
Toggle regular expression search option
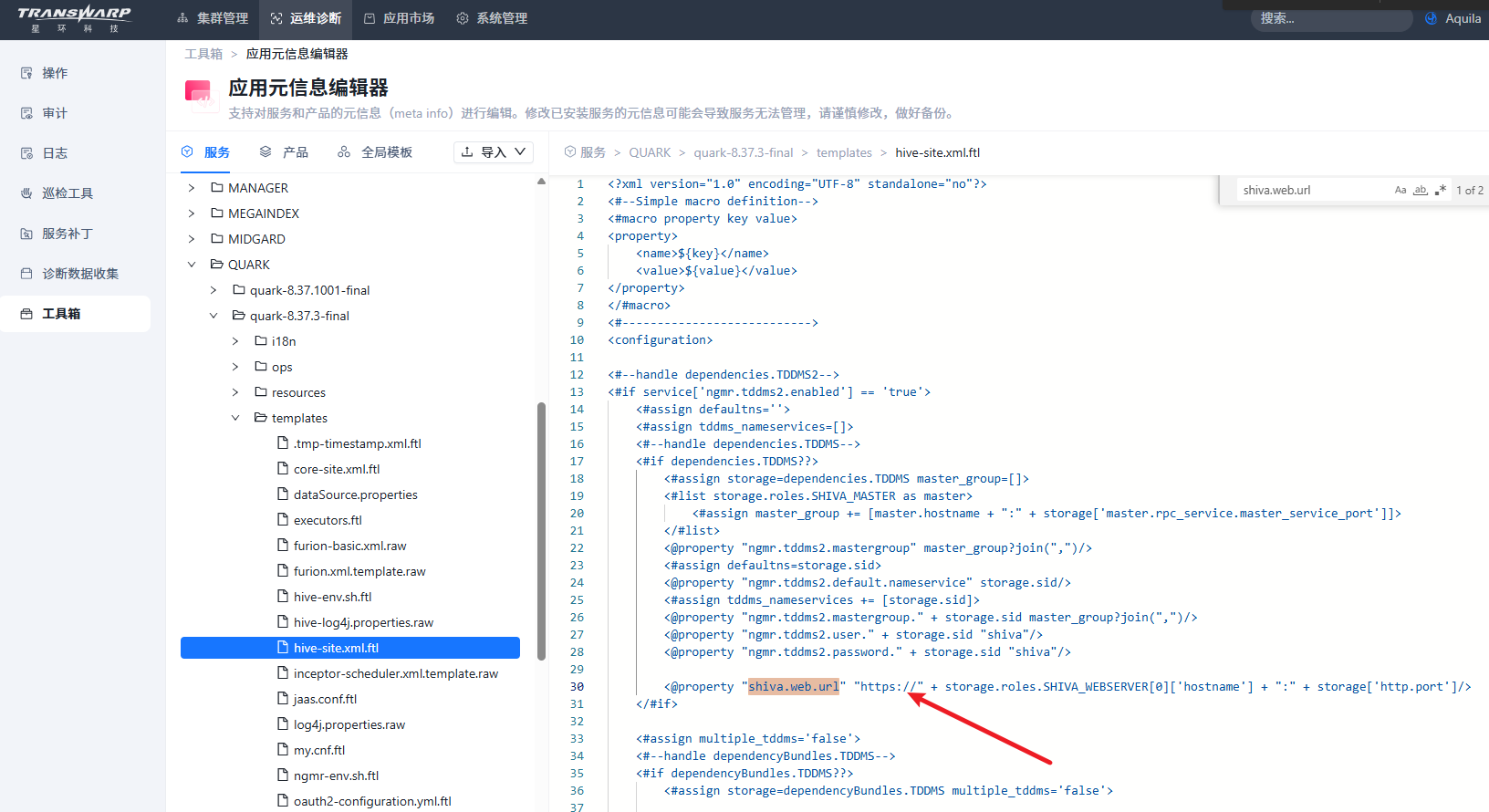pyautogui.click(x=1440, y=190)
